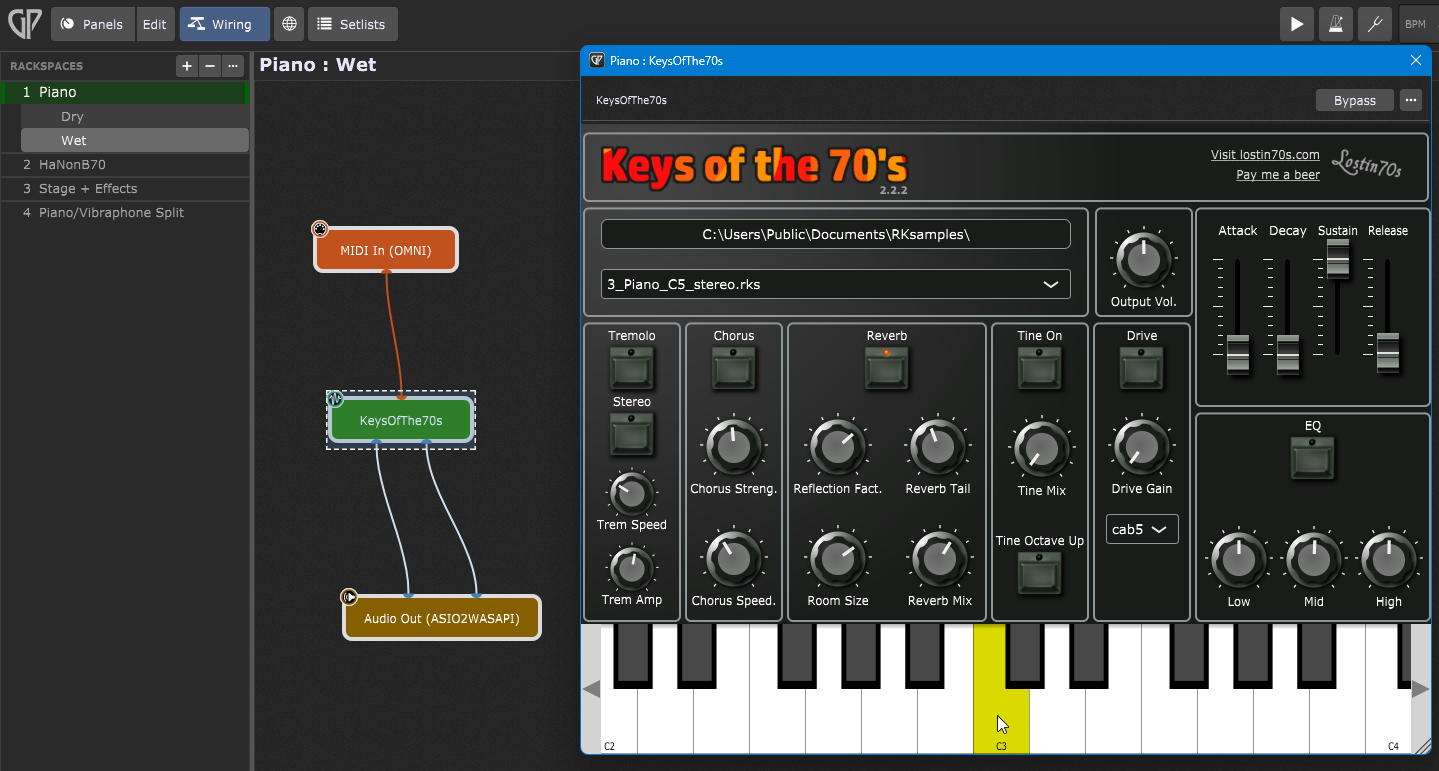Enable the Chorus switch

pyautogui.click(x=734, y=368)
